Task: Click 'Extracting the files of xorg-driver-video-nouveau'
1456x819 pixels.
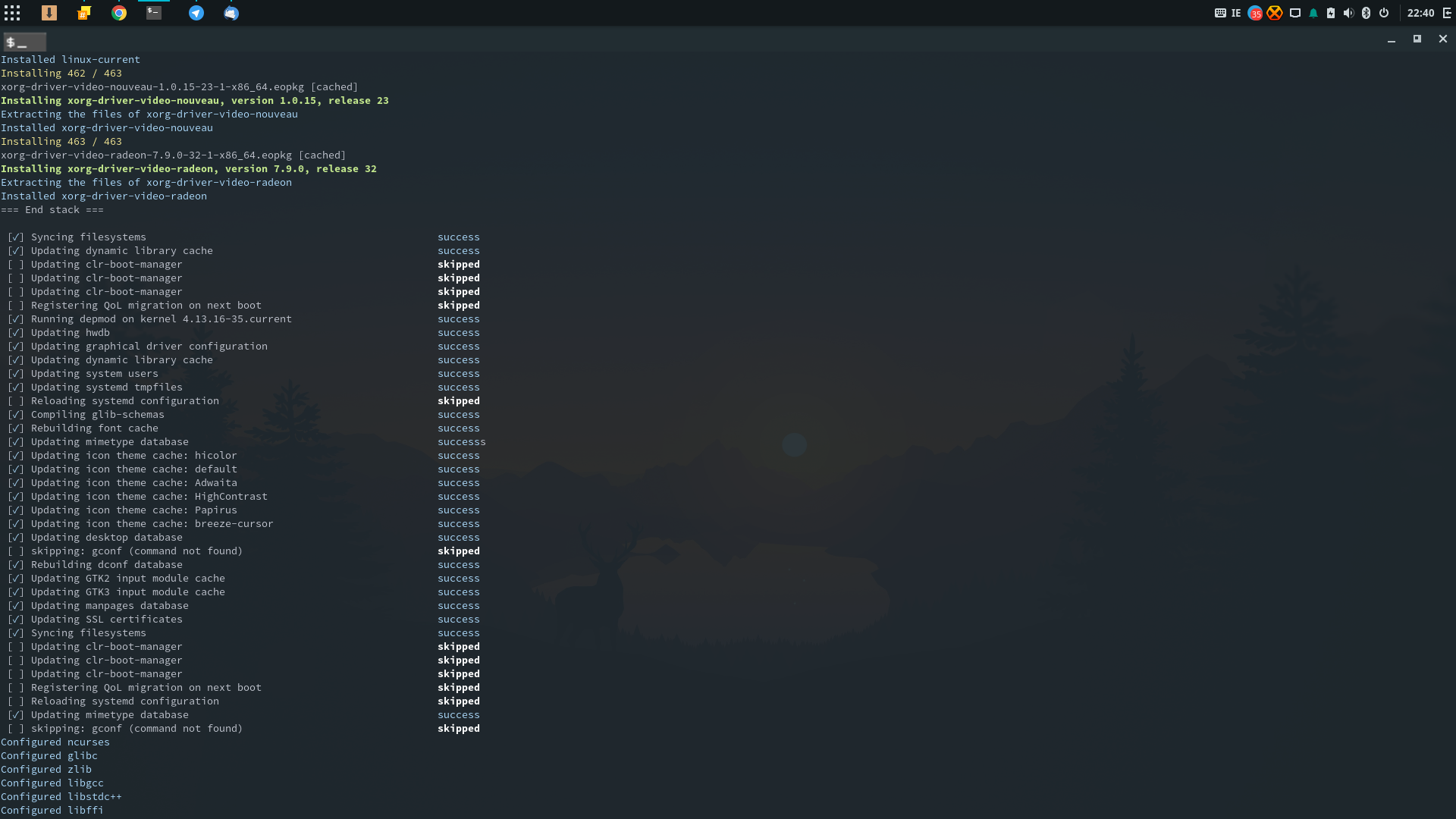Action: click(x=149, y=114)
